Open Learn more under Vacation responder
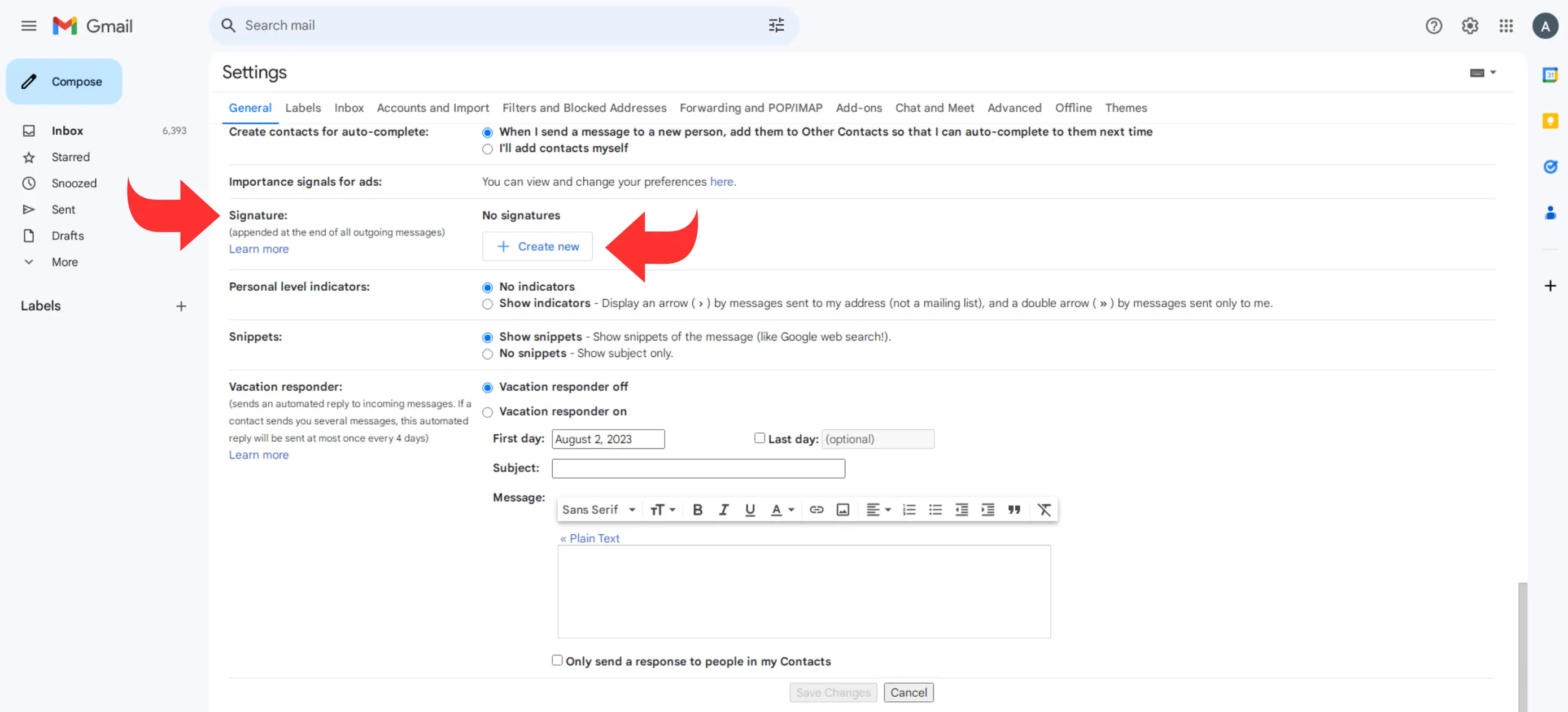Viewport: 1568px width, 712px height. click(258, 455)
